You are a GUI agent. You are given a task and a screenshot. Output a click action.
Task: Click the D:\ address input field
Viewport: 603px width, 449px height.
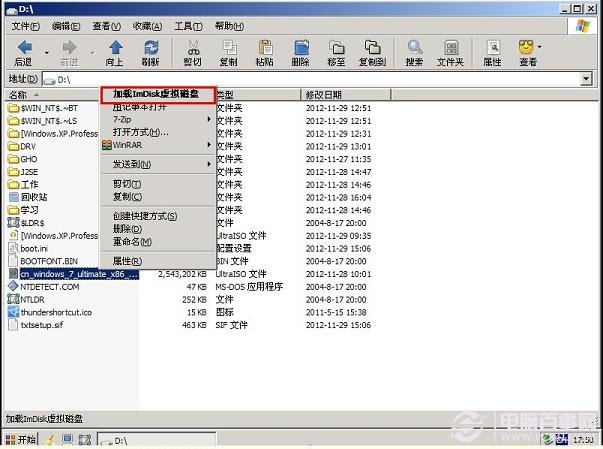coord(311,80)
